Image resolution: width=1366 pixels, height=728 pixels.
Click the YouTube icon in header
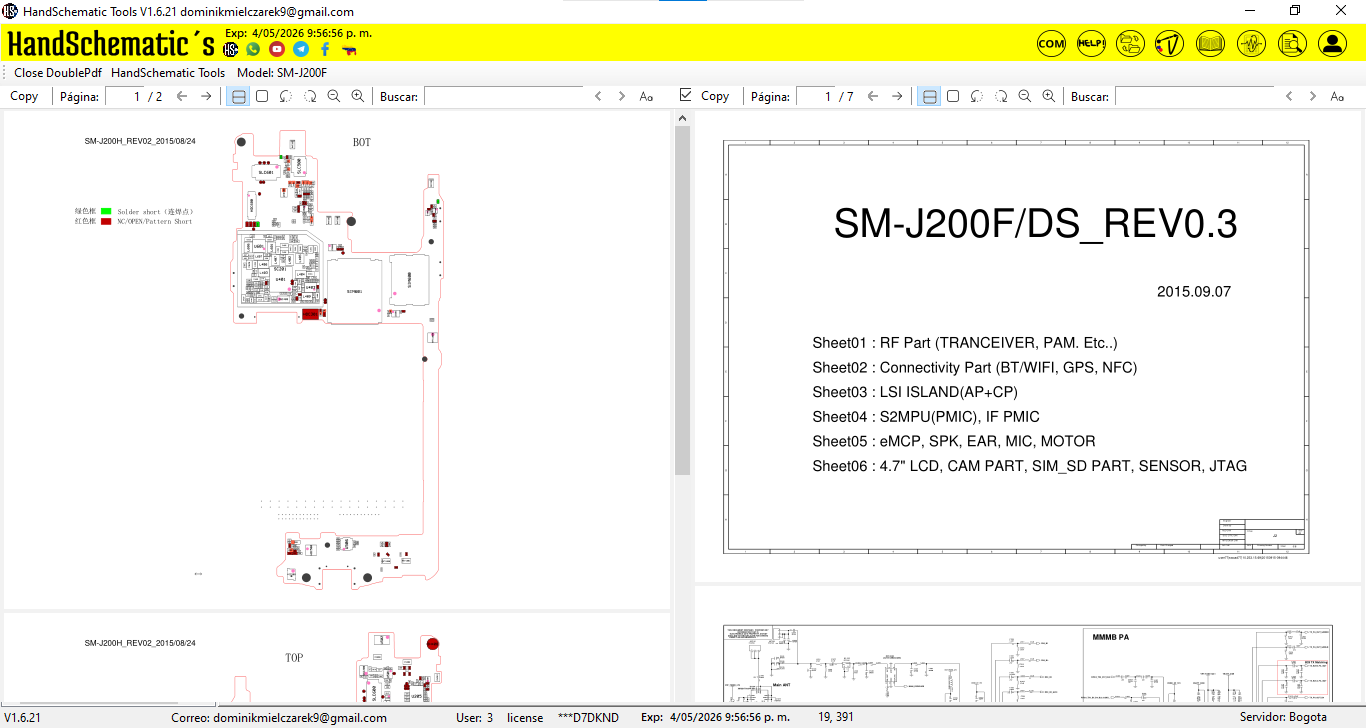coord(277,49)
